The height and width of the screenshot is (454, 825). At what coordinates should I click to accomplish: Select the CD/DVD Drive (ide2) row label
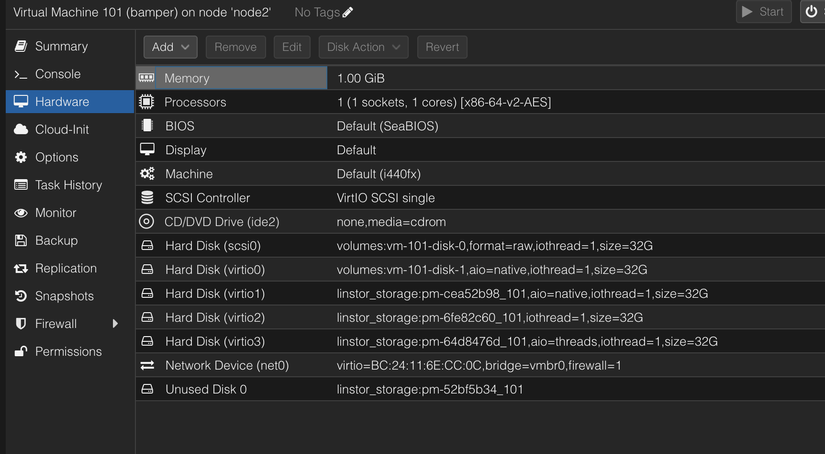pos(222,222)
